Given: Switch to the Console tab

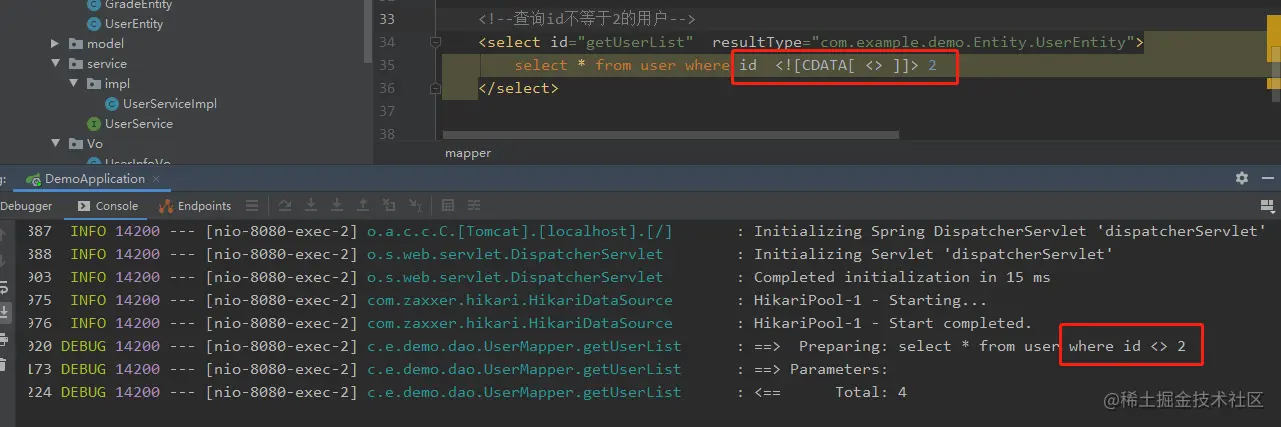Looking at the screenshot, I should point(108,206).
